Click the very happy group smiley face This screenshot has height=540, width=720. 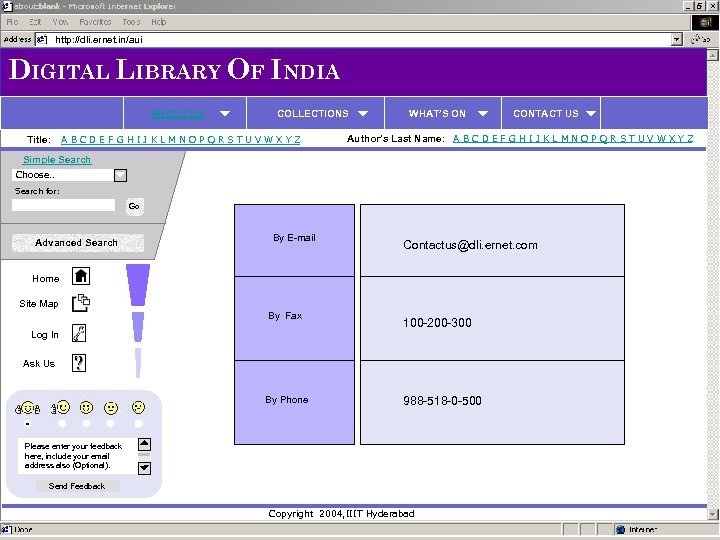point(28,408)
